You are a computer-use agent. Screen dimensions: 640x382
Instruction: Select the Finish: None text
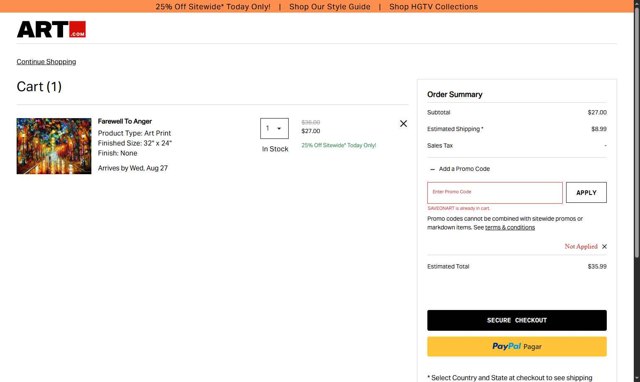[x=118, y=153]
